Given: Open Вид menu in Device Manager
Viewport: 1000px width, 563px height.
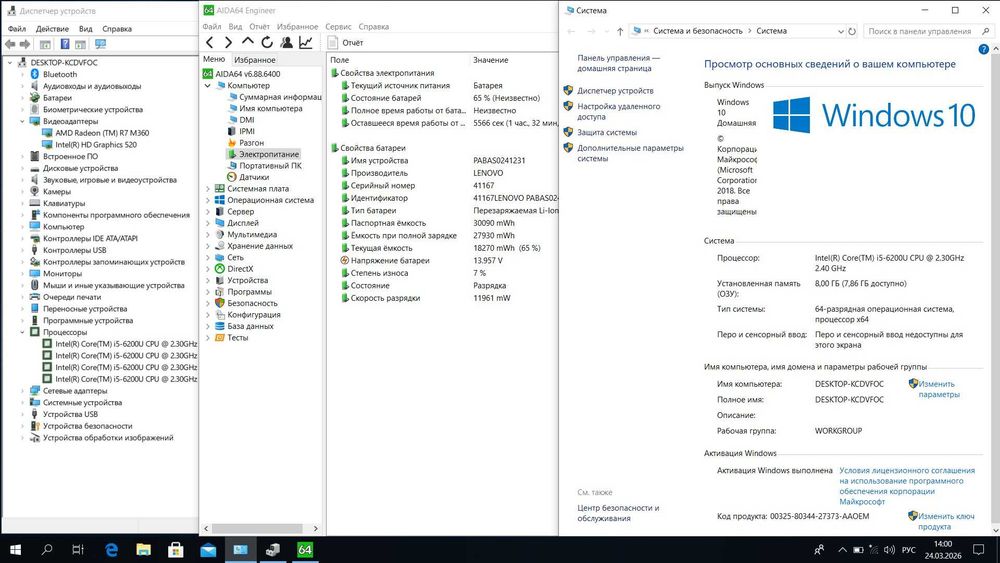Looking at the screenshot, I should click(x=85, y=29).
